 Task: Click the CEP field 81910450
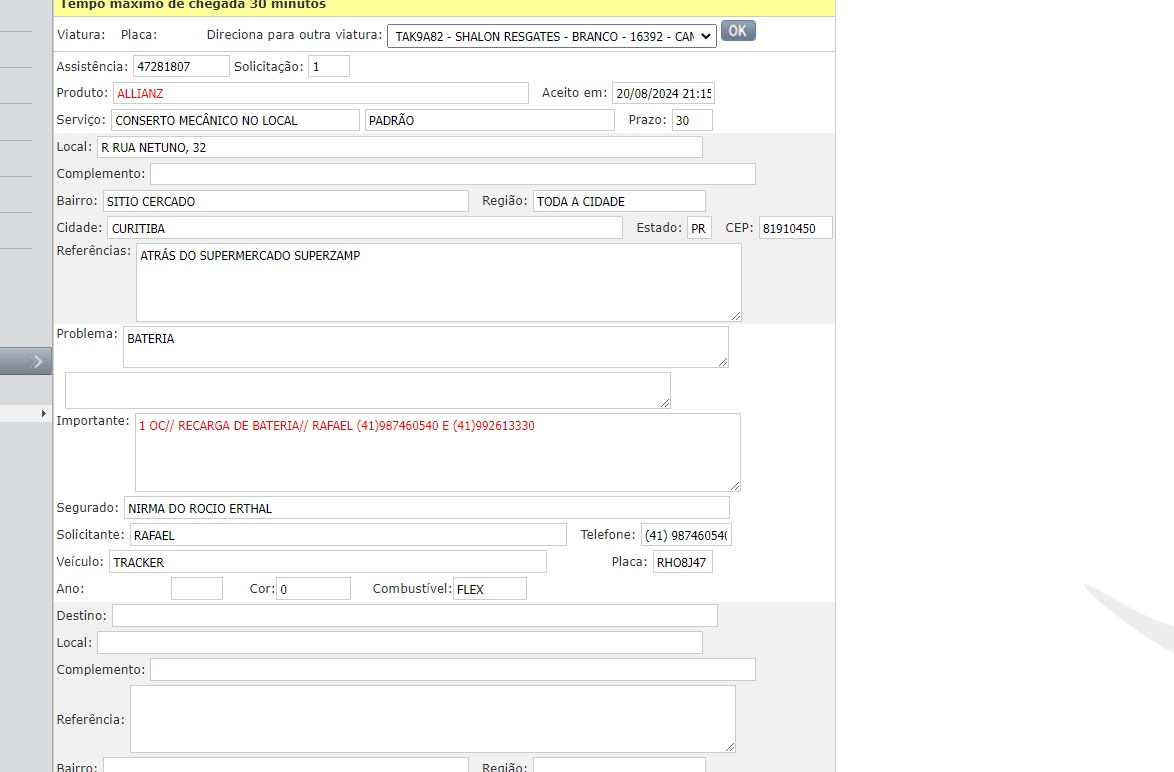coord(796,228)
